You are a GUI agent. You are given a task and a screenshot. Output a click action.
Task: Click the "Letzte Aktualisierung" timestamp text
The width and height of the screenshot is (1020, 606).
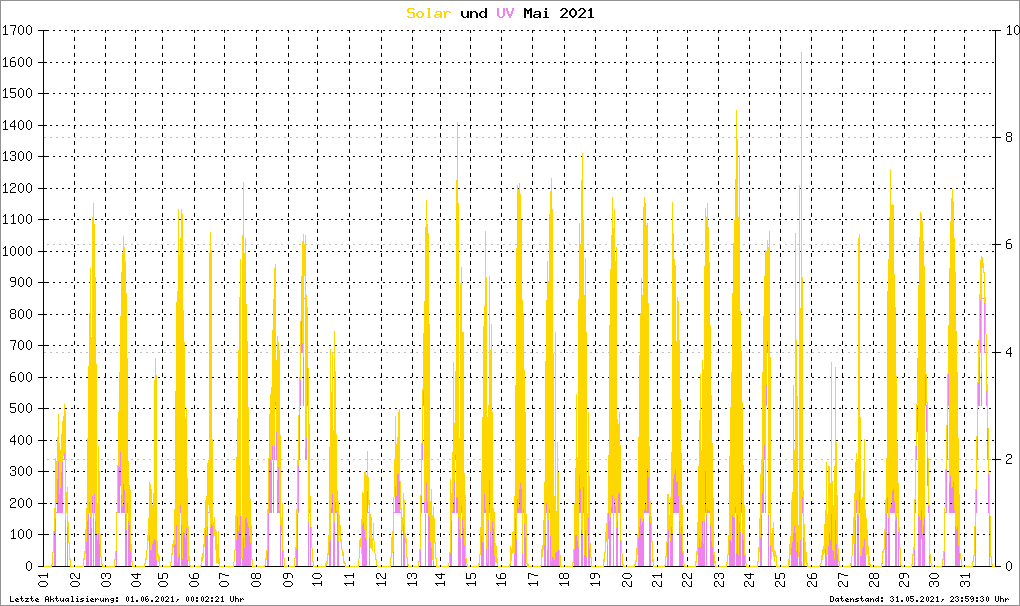(x=124, y=599)
